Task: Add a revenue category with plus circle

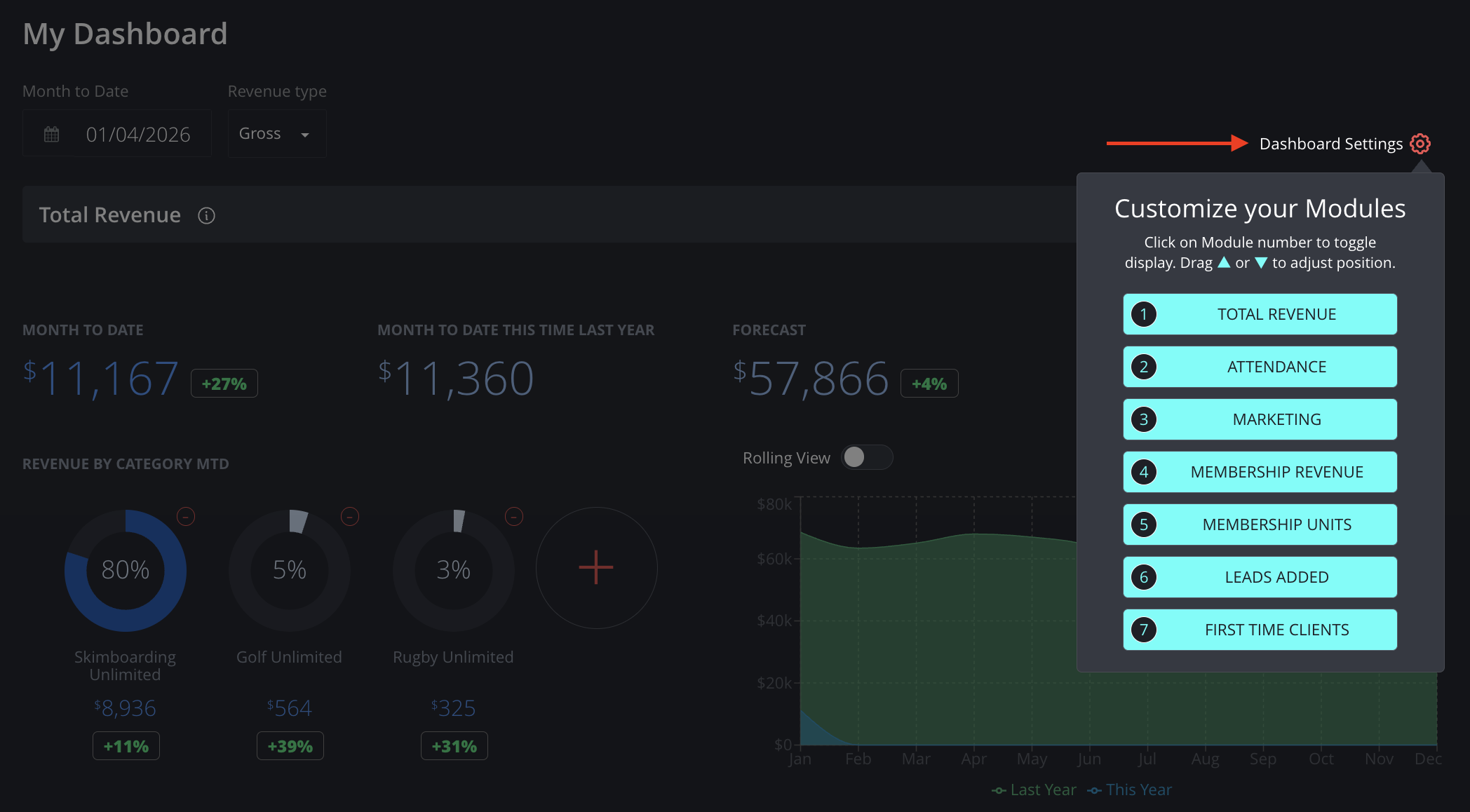Action: (x=597, y=568)
